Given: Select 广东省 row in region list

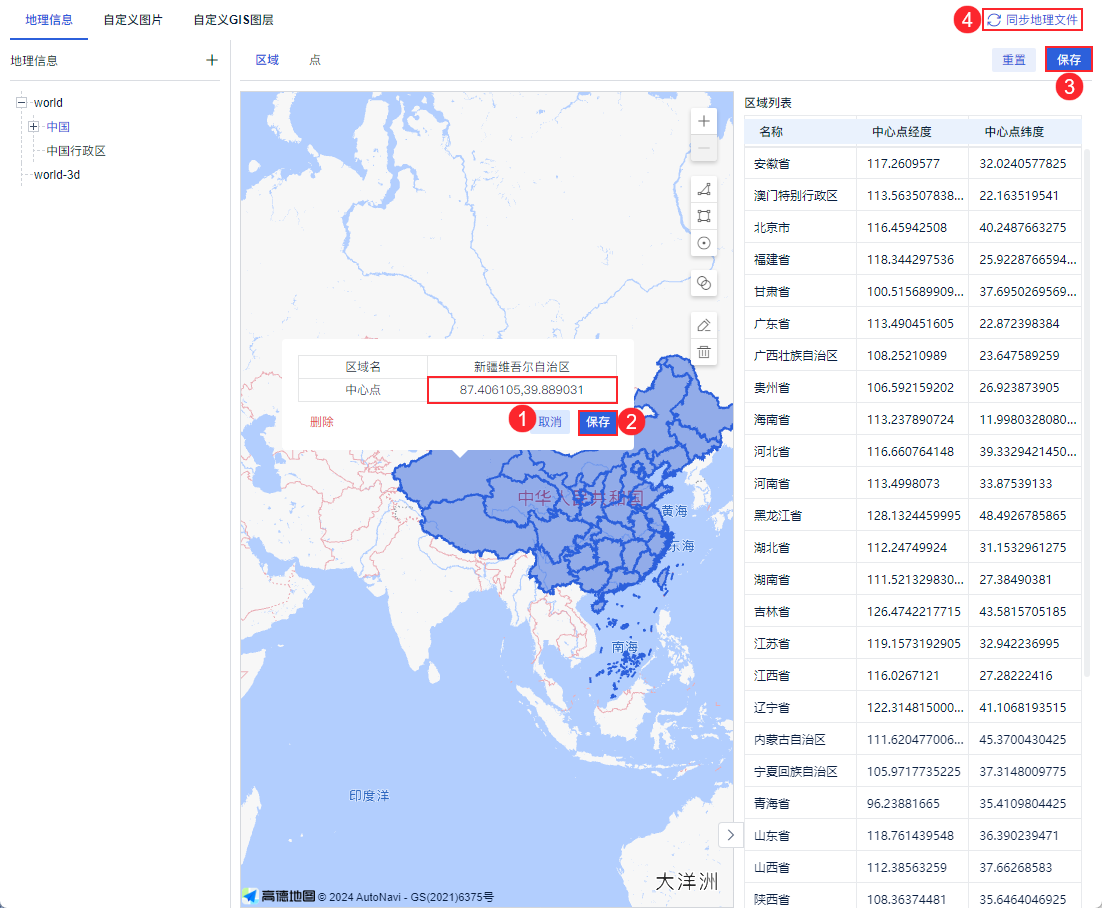Looking at the screenshot, I should tap(913, 323).
